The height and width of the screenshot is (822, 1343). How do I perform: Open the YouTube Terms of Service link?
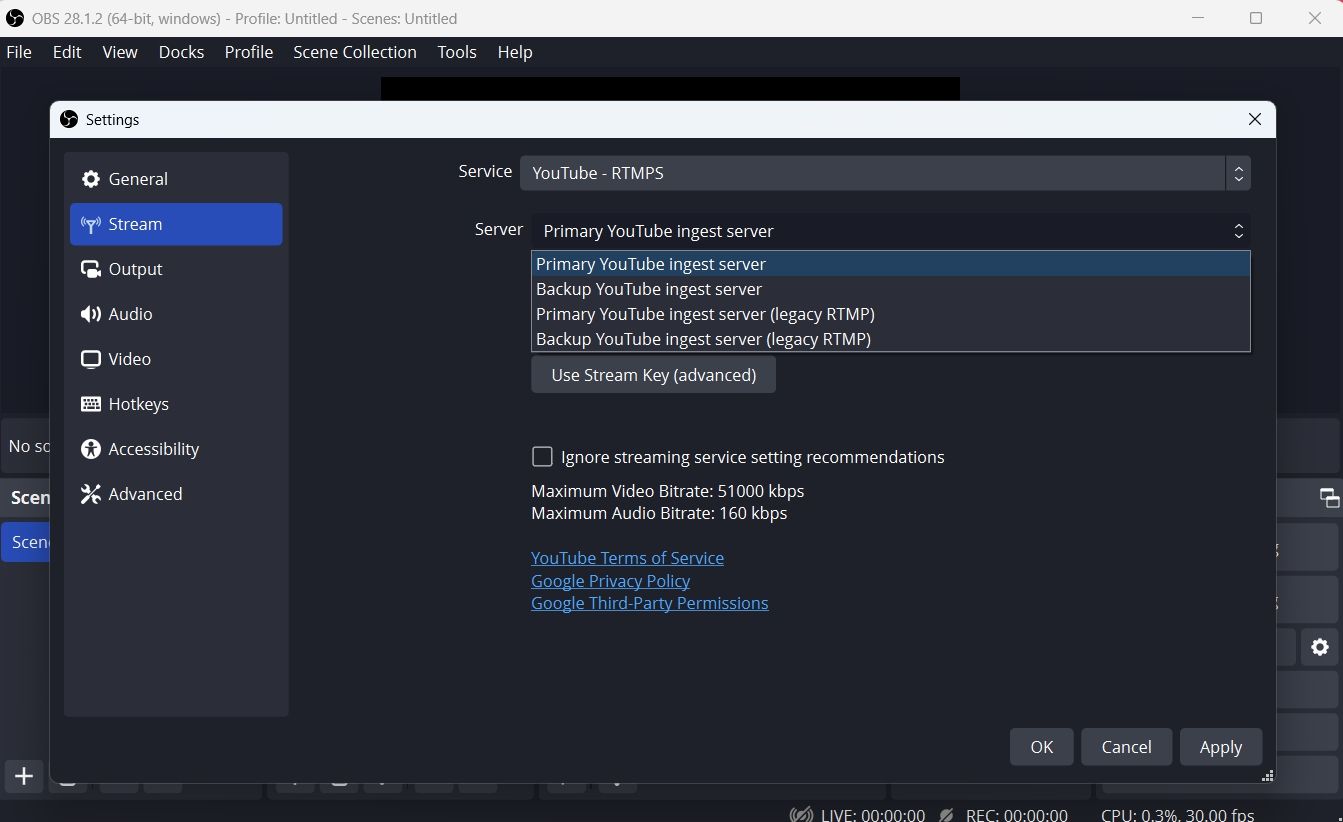tap(627, 558)
